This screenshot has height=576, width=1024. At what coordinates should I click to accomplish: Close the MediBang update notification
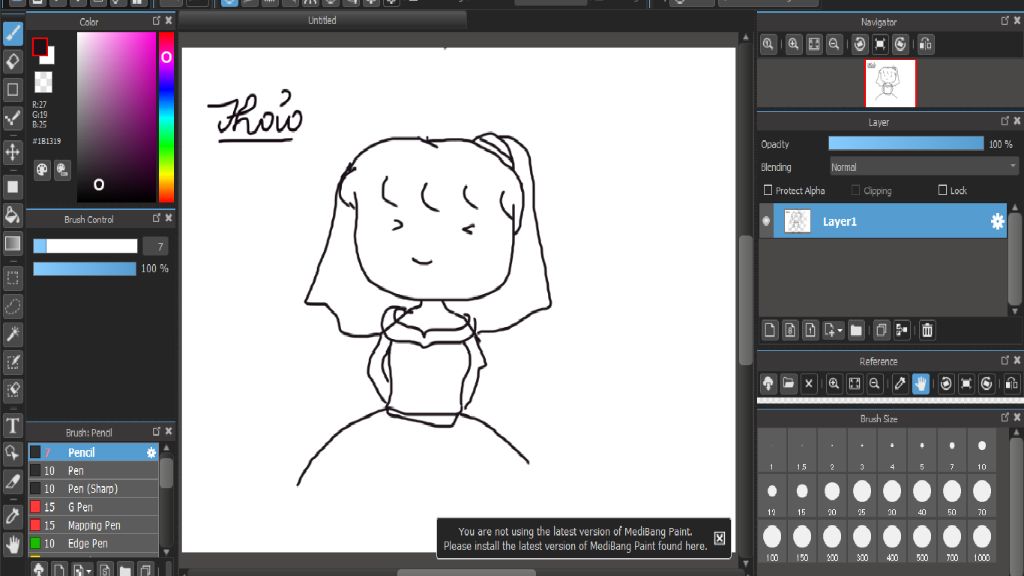719,538
